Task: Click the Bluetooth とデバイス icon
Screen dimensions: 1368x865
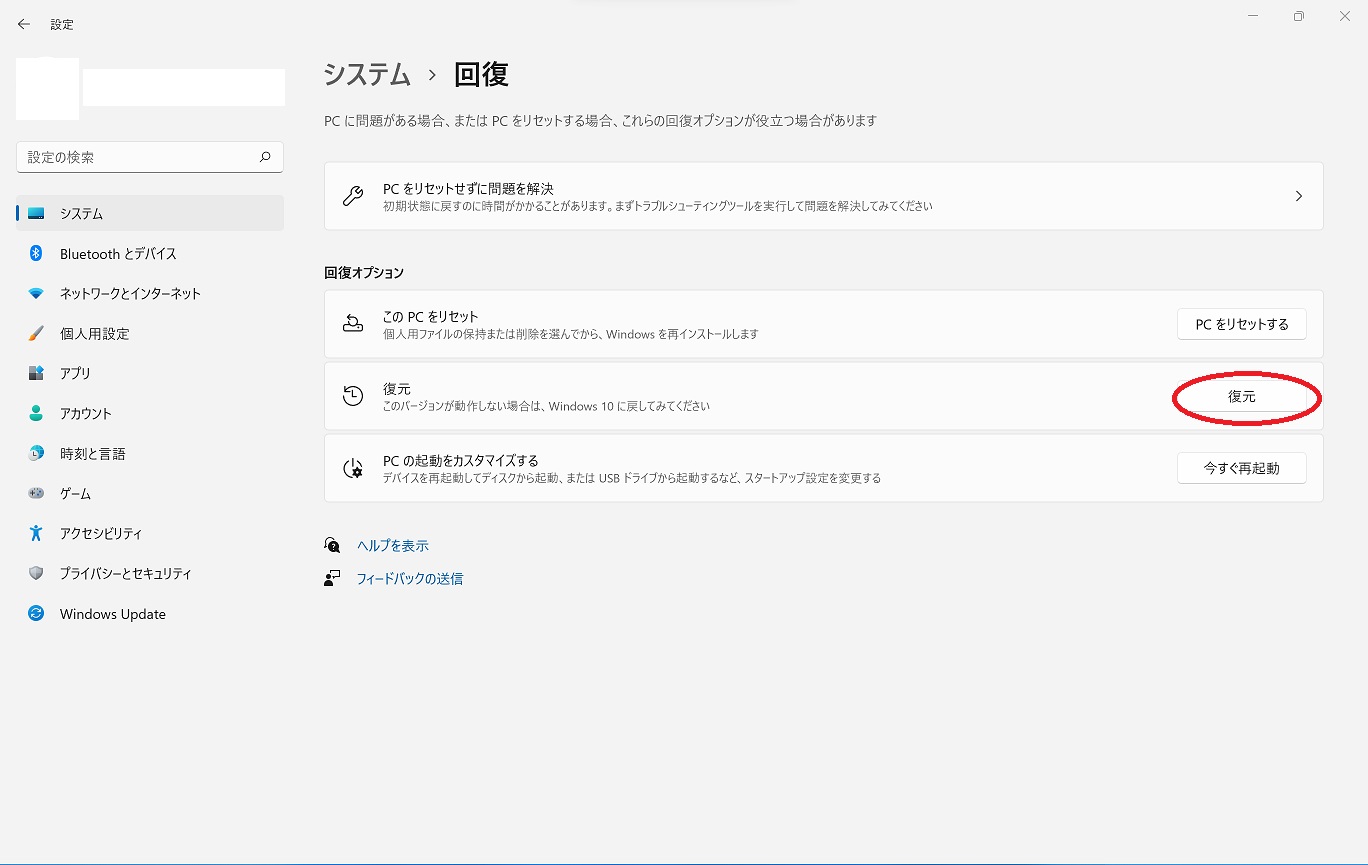Action: pyautogui.click(x=36, y=254)
